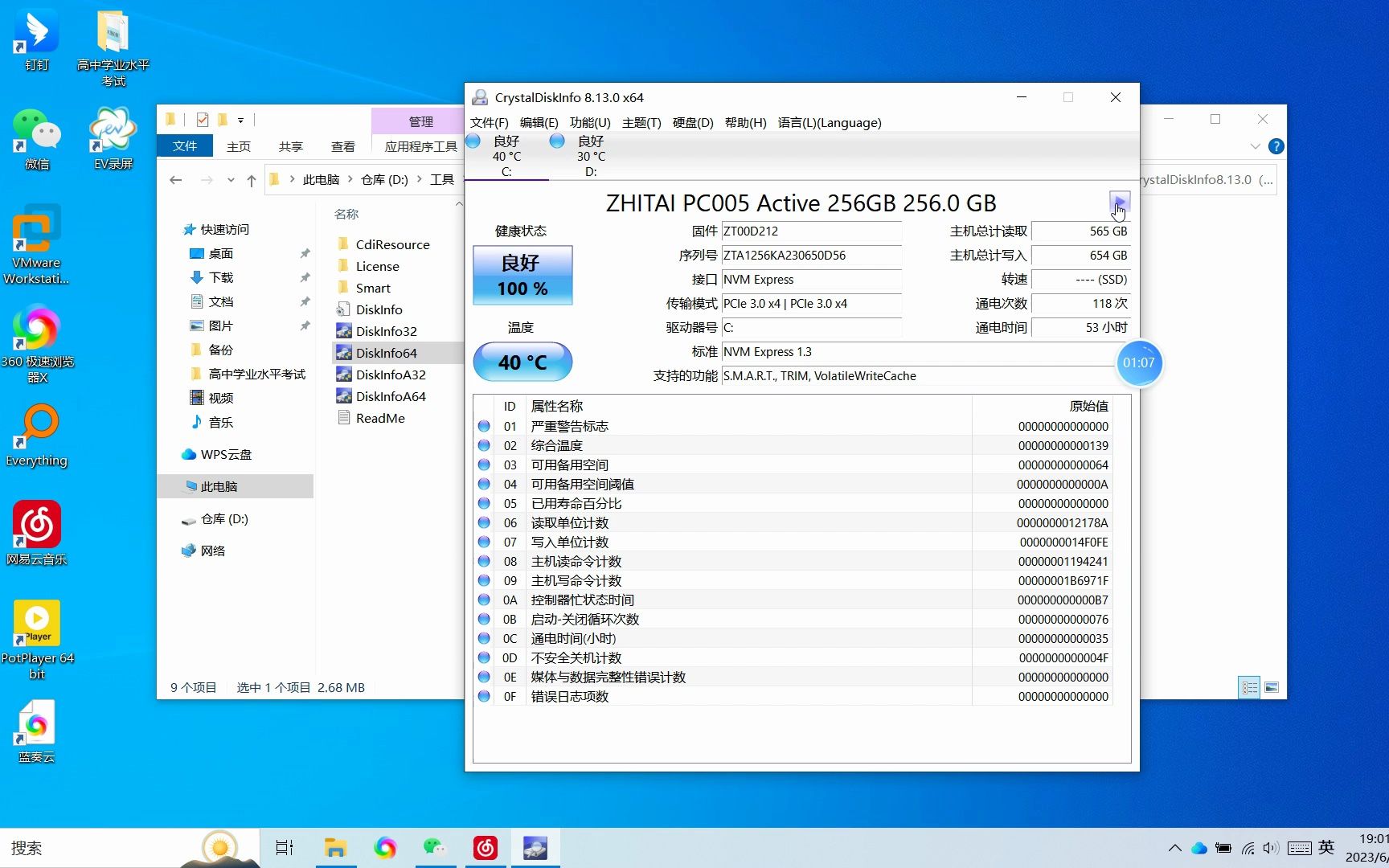Screen dimensions: 1389x868
Task: Click the 良好 100% health status box
Action: tap(522, 275)
